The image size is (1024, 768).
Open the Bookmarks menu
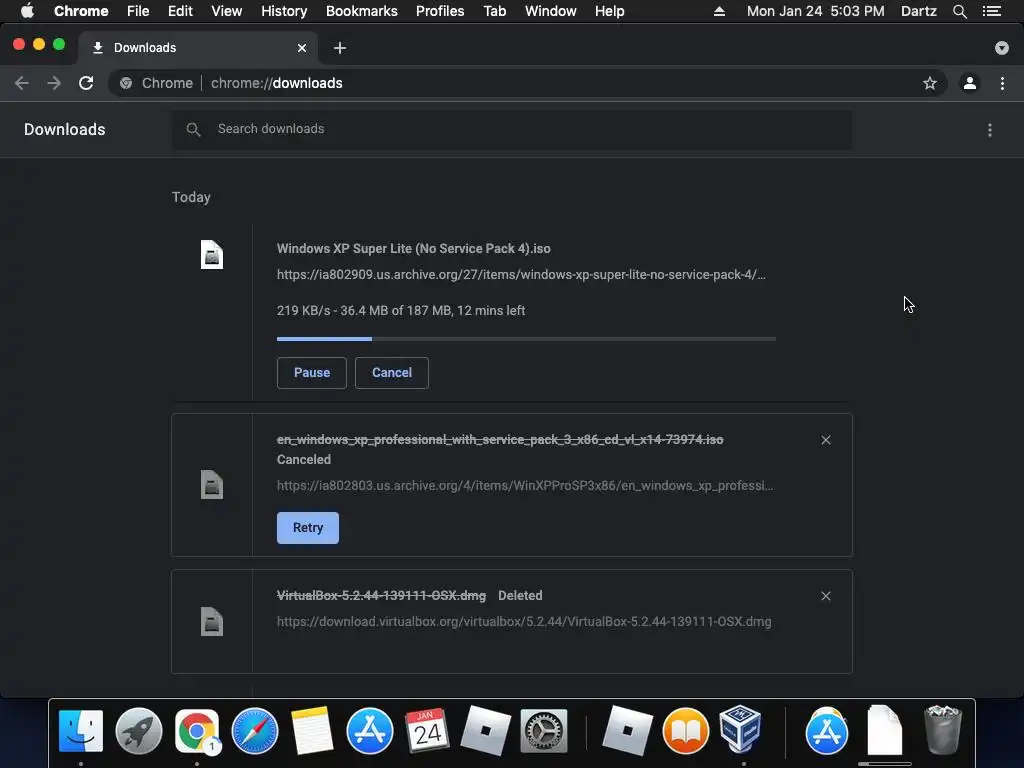362,11
